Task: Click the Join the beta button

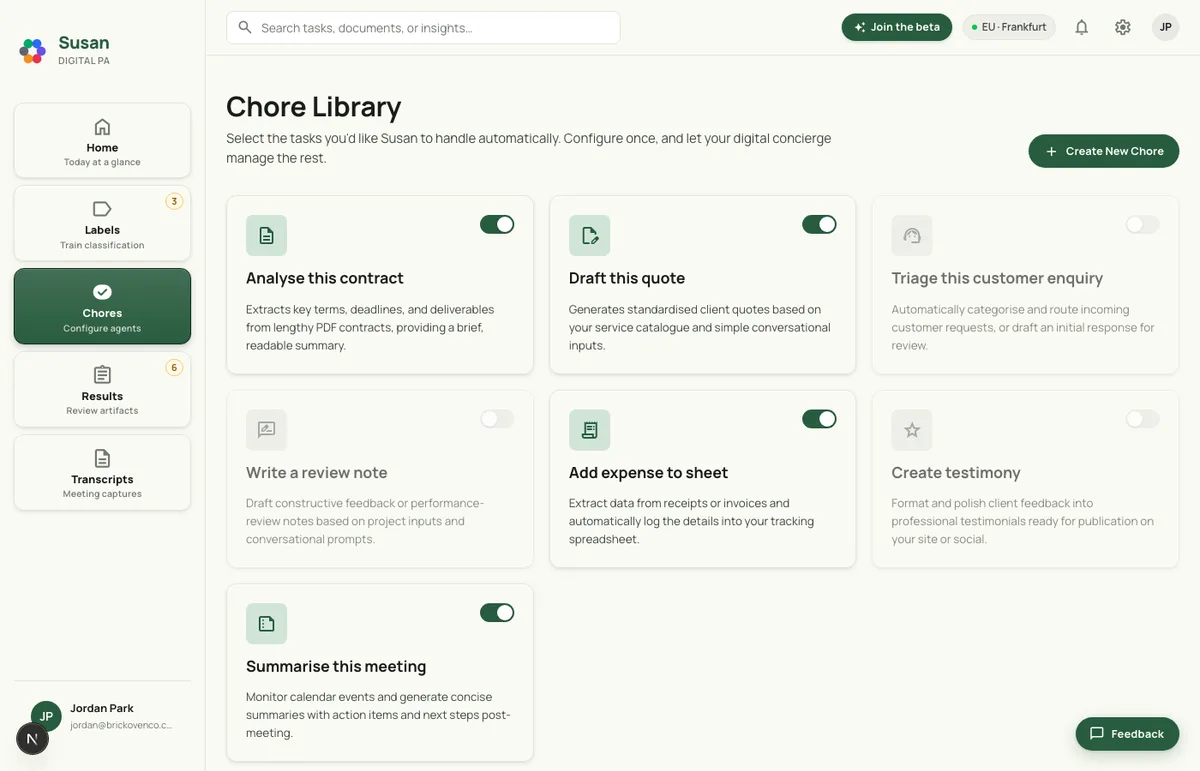Action: 897,27
